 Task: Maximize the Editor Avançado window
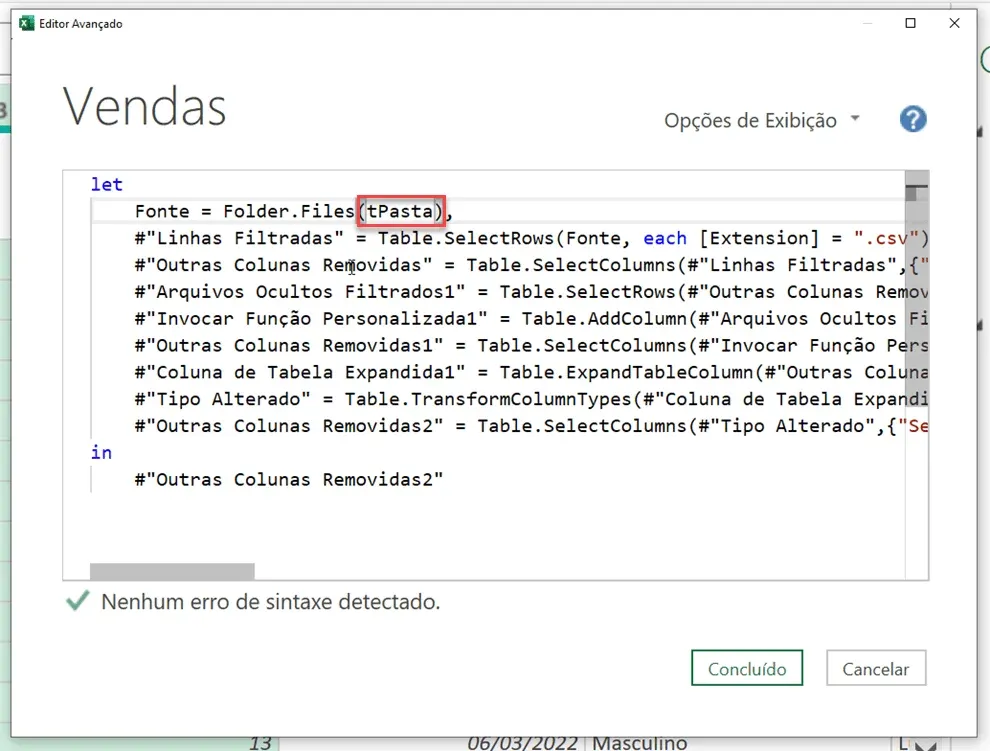[x=910, y=23]
